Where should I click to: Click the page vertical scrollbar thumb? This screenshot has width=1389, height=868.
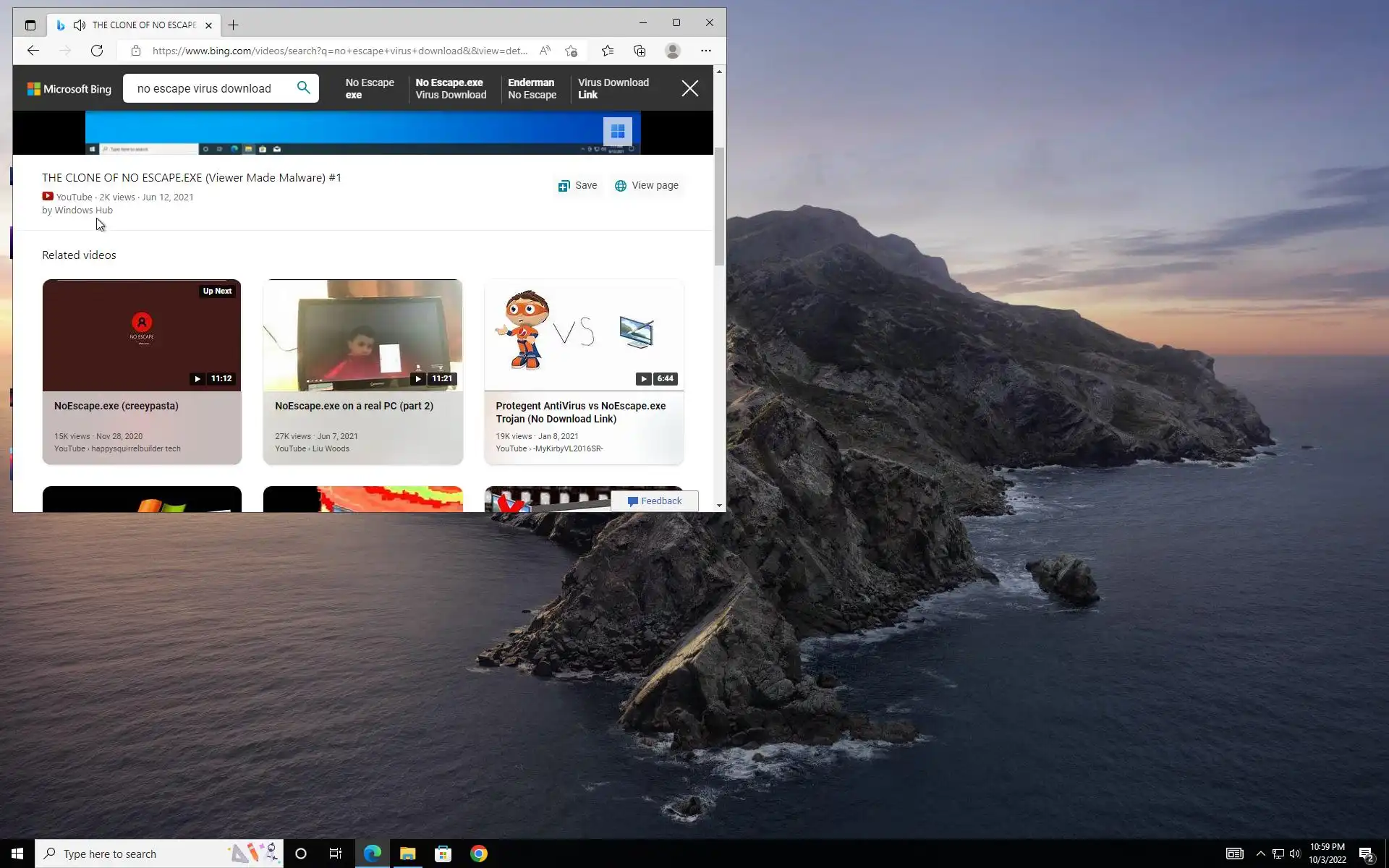coord(719,206)
